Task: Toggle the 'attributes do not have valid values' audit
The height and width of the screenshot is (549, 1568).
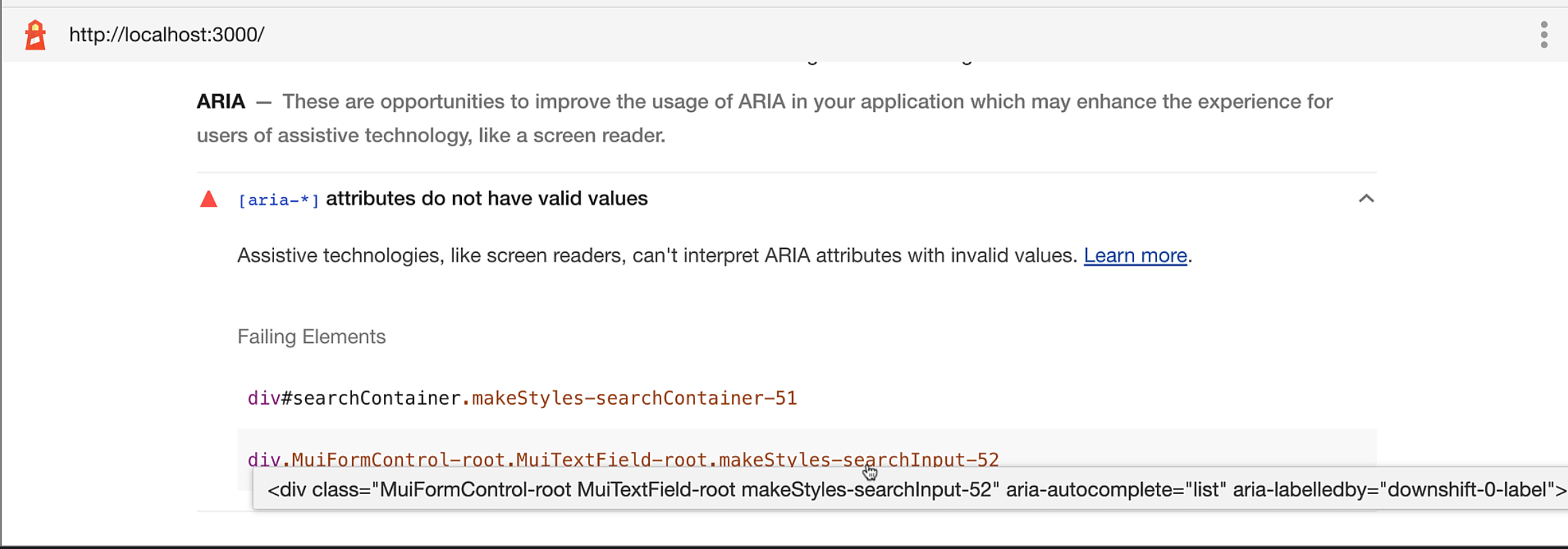Action: pos(486,199)
